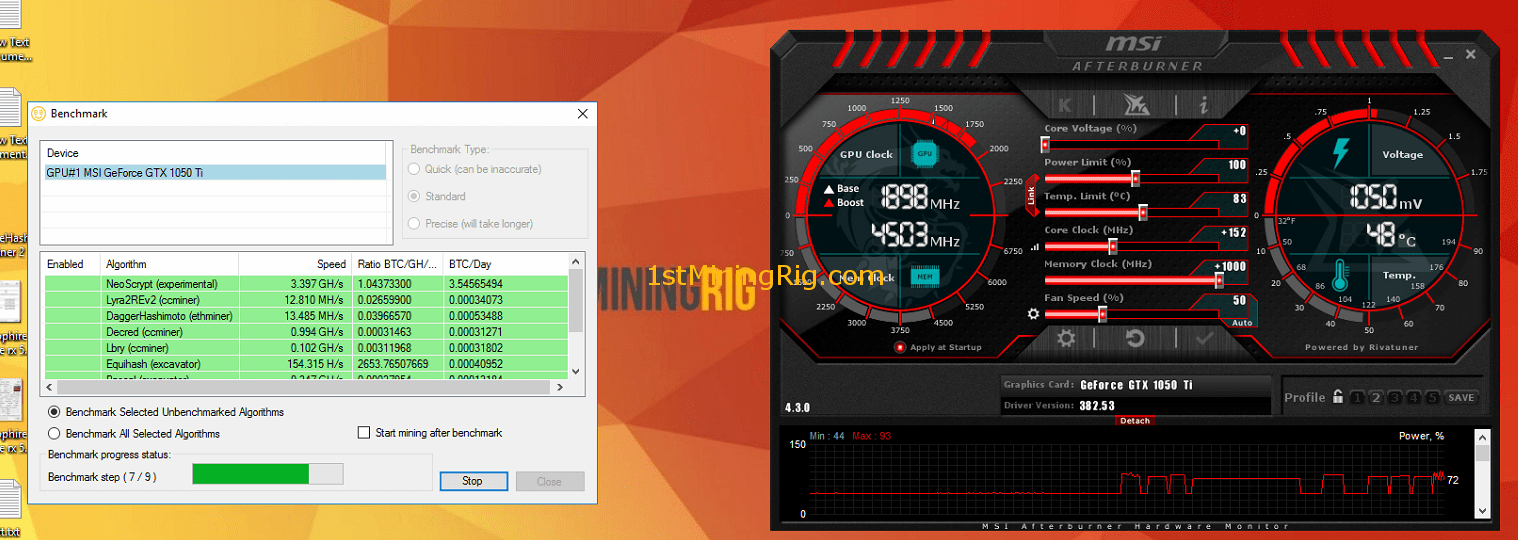1518x540 pixels.
Task: Click lightning bolt voltage icon
Action: pos(1341,154)
